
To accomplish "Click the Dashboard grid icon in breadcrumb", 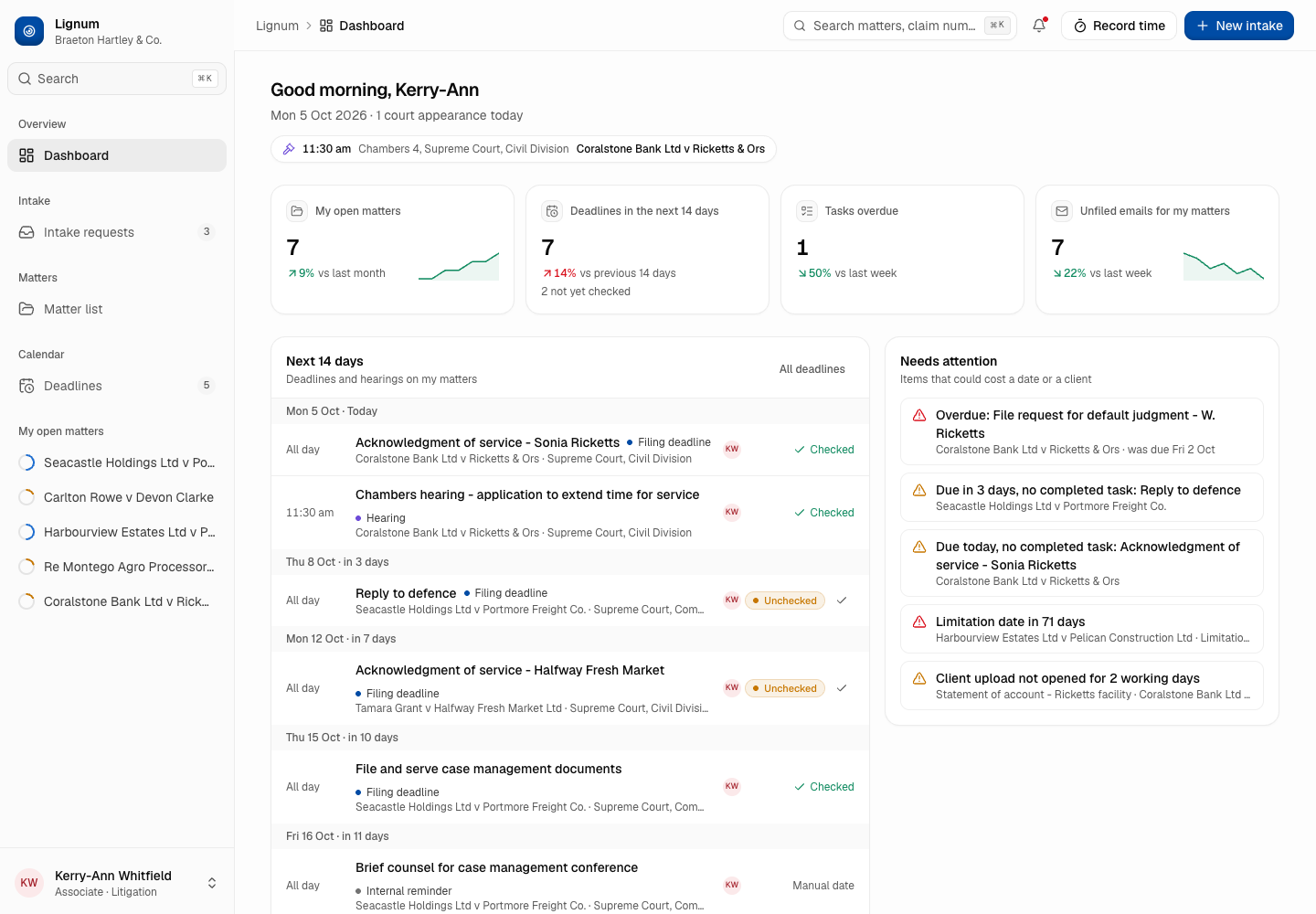I will [326, 26].
